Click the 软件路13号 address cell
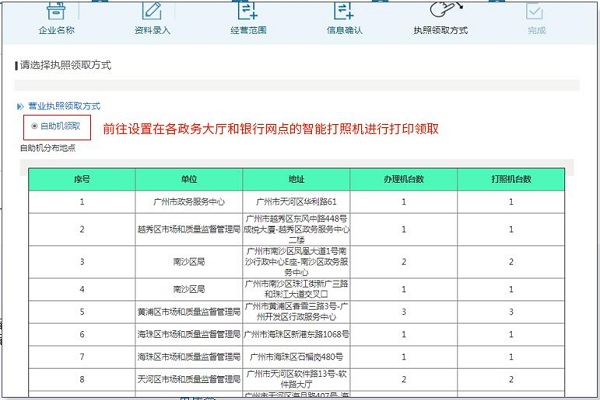This screenshot has width=600, height=400. point(297,379)
